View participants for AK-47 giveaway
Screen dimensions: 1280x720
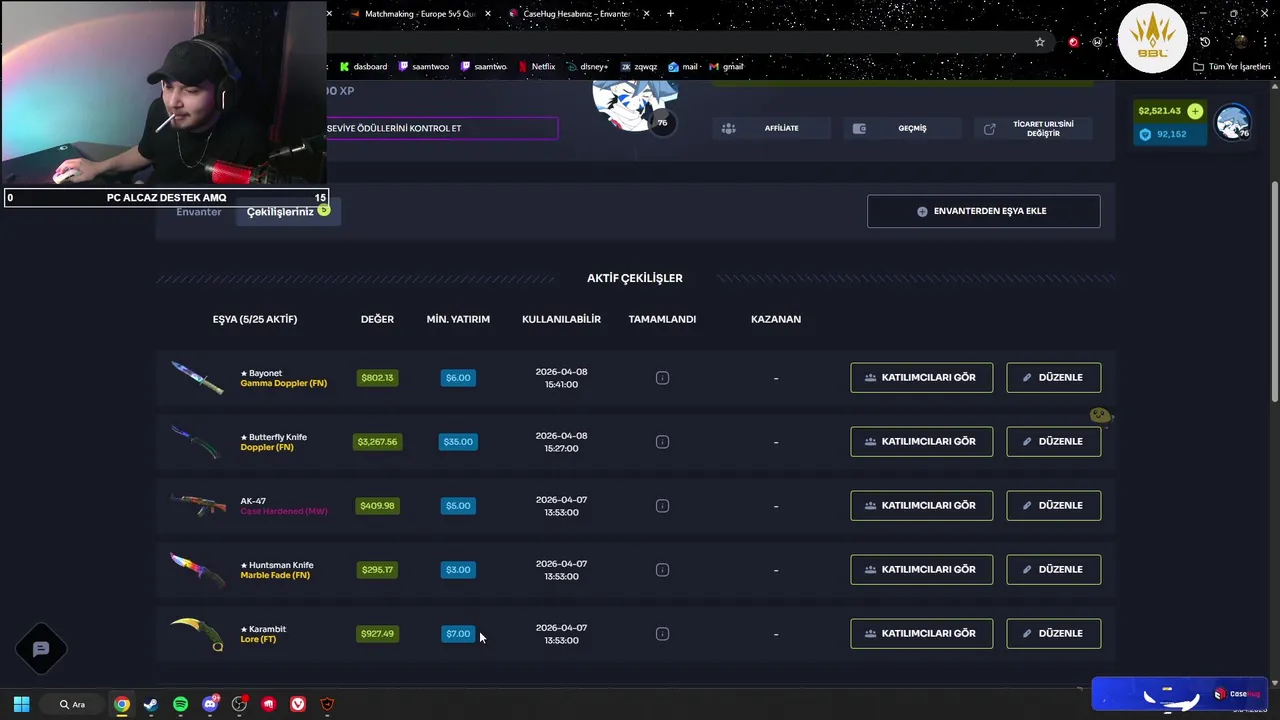(x=922, y=506)
